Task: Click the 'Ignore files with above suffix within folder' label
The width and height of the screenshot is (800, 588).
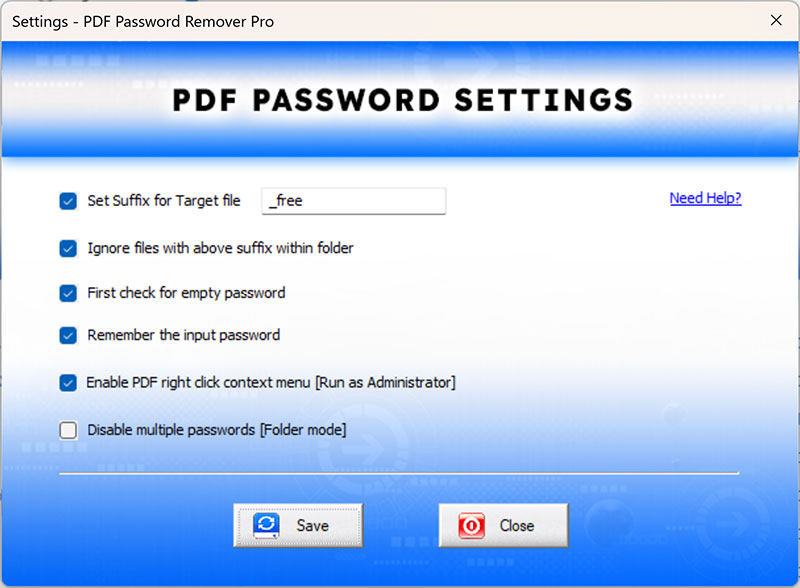Action: click(x=220, y=248)
